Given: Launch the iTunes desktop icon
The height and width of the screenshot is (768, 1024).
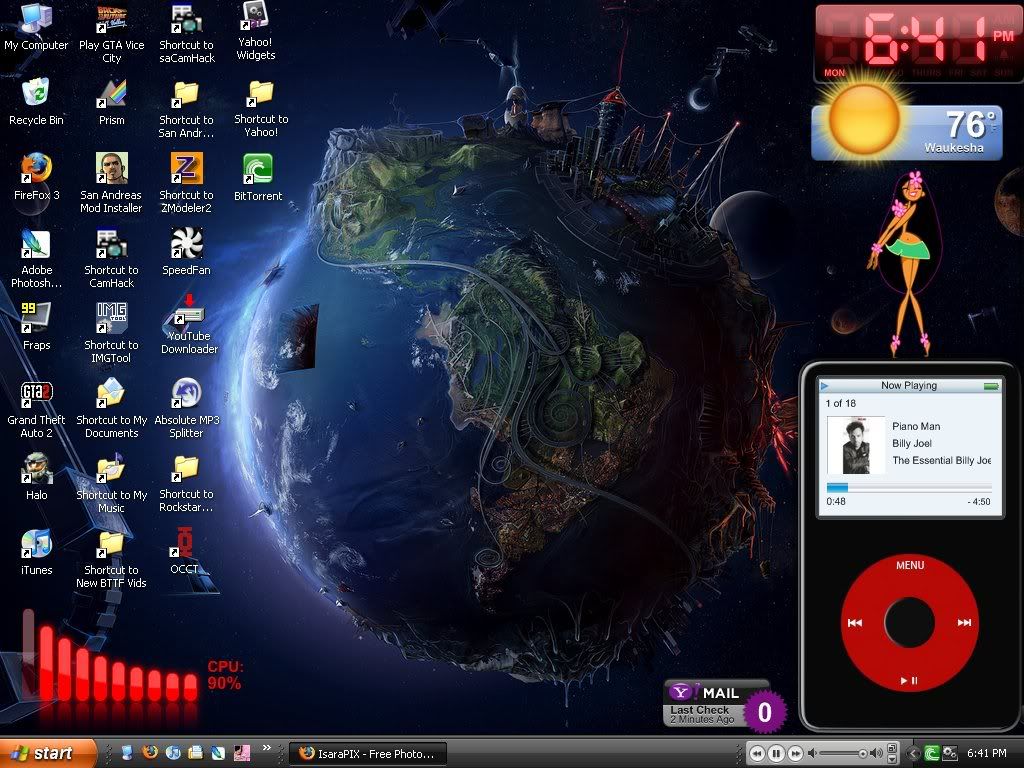Looking at the screenshot, I should point(36,545).
